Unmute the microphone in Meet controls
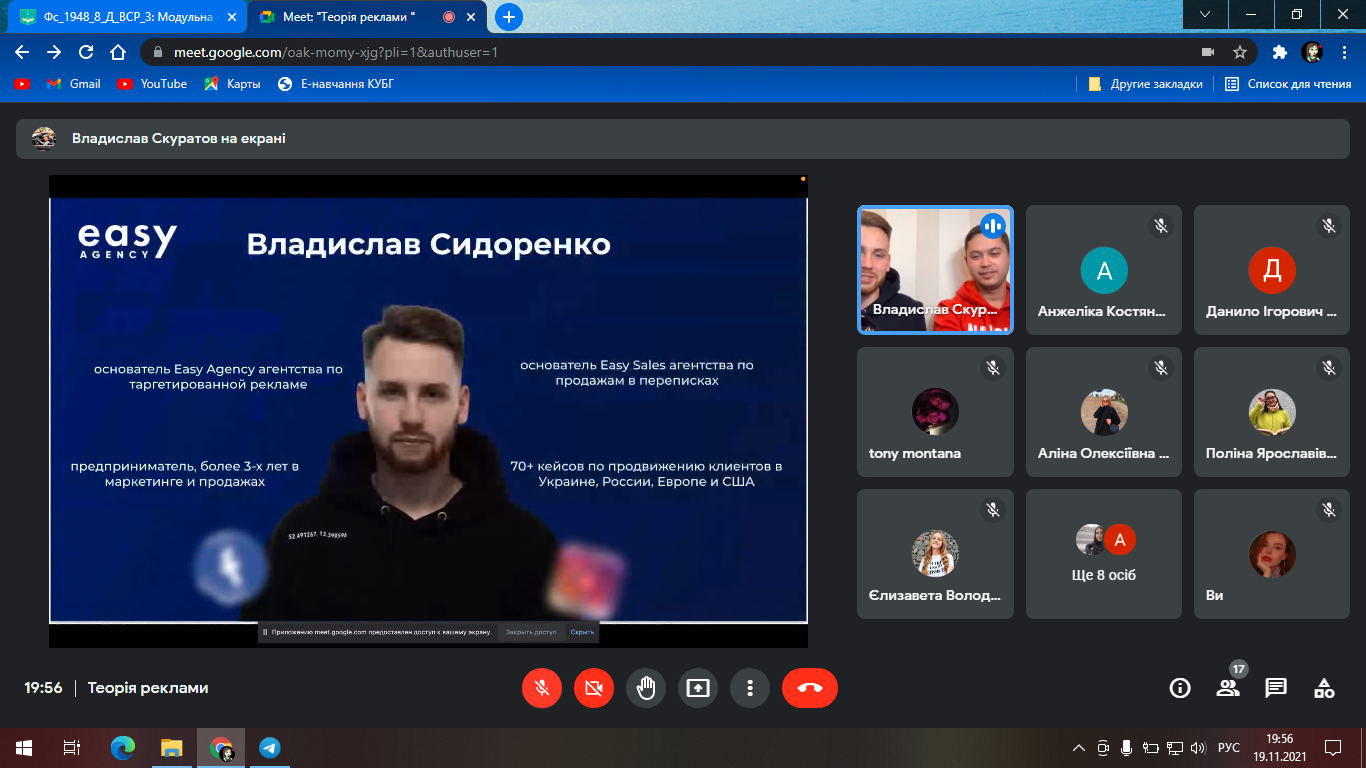The width and height of the screenshot is (1366, 768). (x=541, y=688)
